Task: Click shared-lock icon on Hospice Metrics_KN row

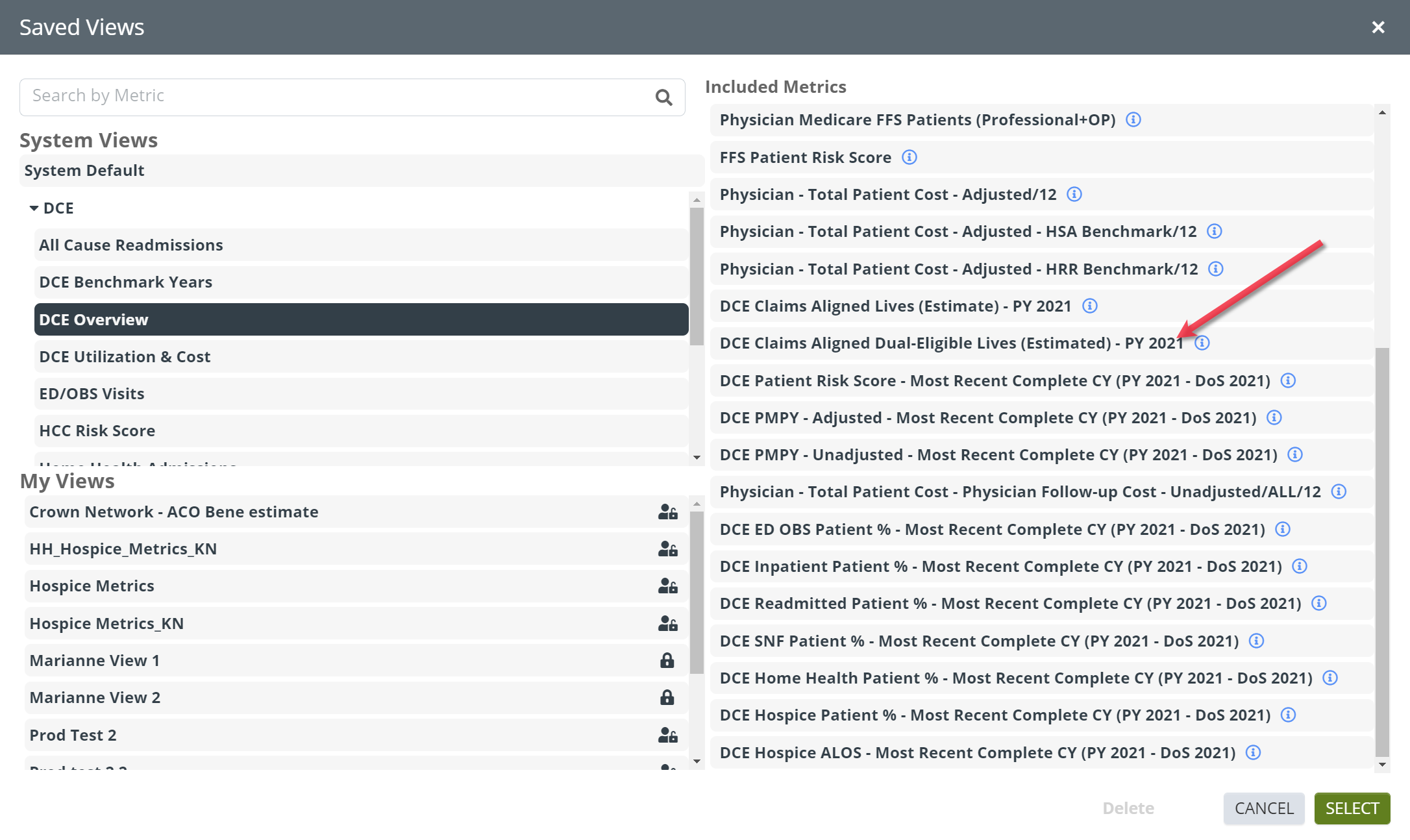Action: point(667,624)
